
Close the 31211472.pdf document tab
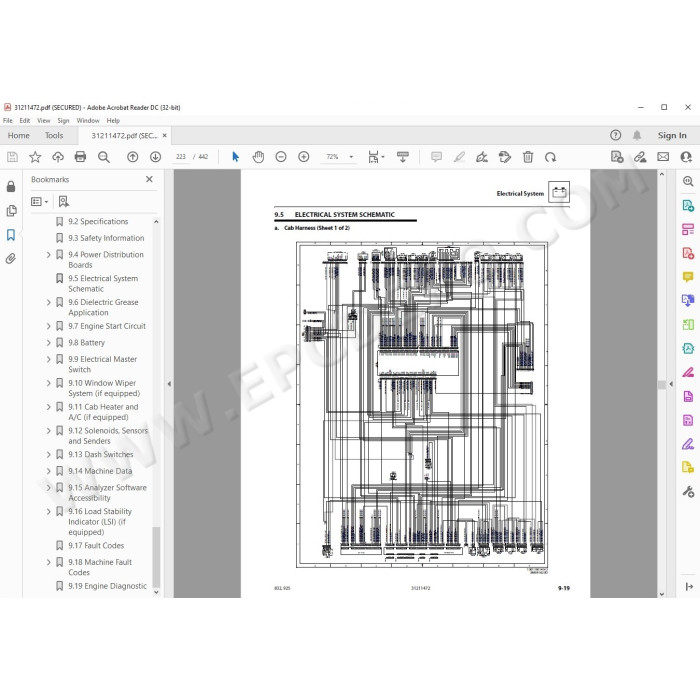click(x=165, y=135)
